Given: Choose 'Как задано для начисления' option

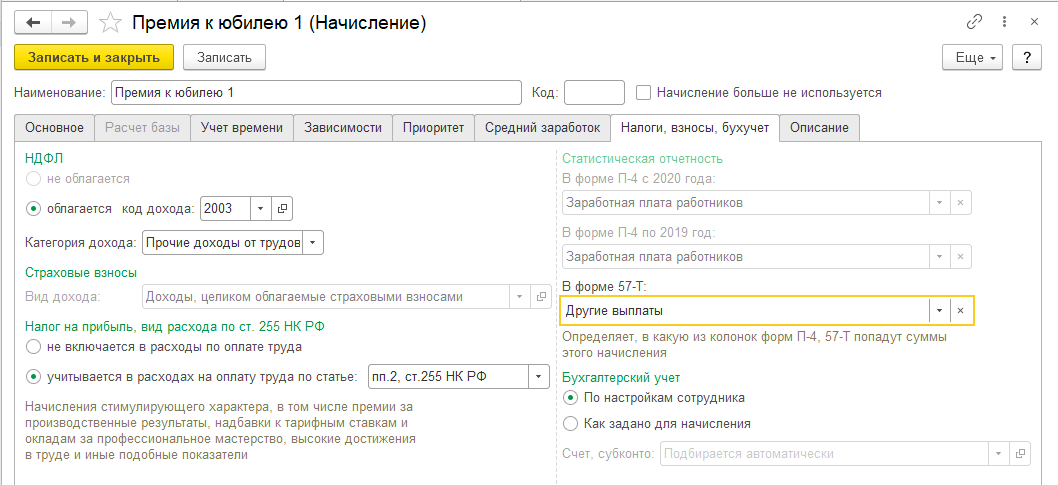Looking at the screenshot, I should pos(571,423).
